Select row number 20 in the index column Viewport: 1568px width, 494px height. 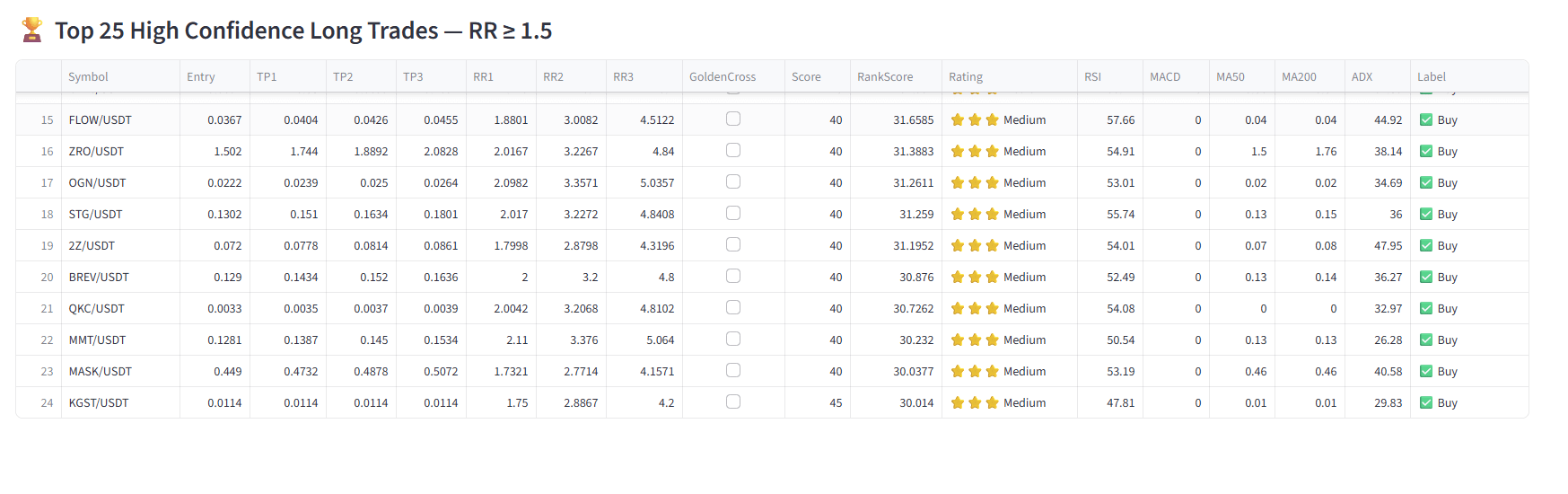47,278
